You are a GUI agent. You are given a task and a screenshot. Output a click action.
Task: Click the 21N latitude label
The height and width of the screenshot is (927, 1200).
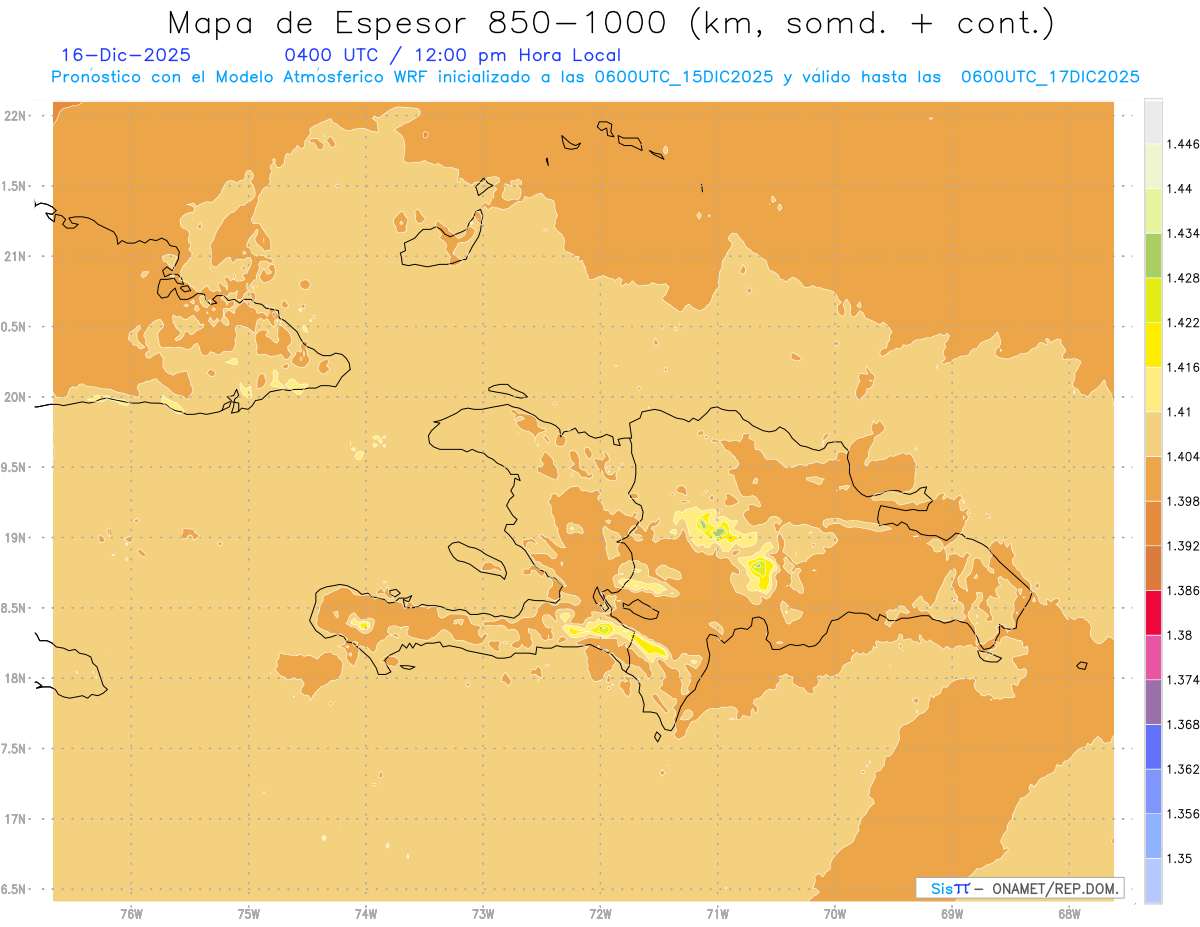click(17, 256)
